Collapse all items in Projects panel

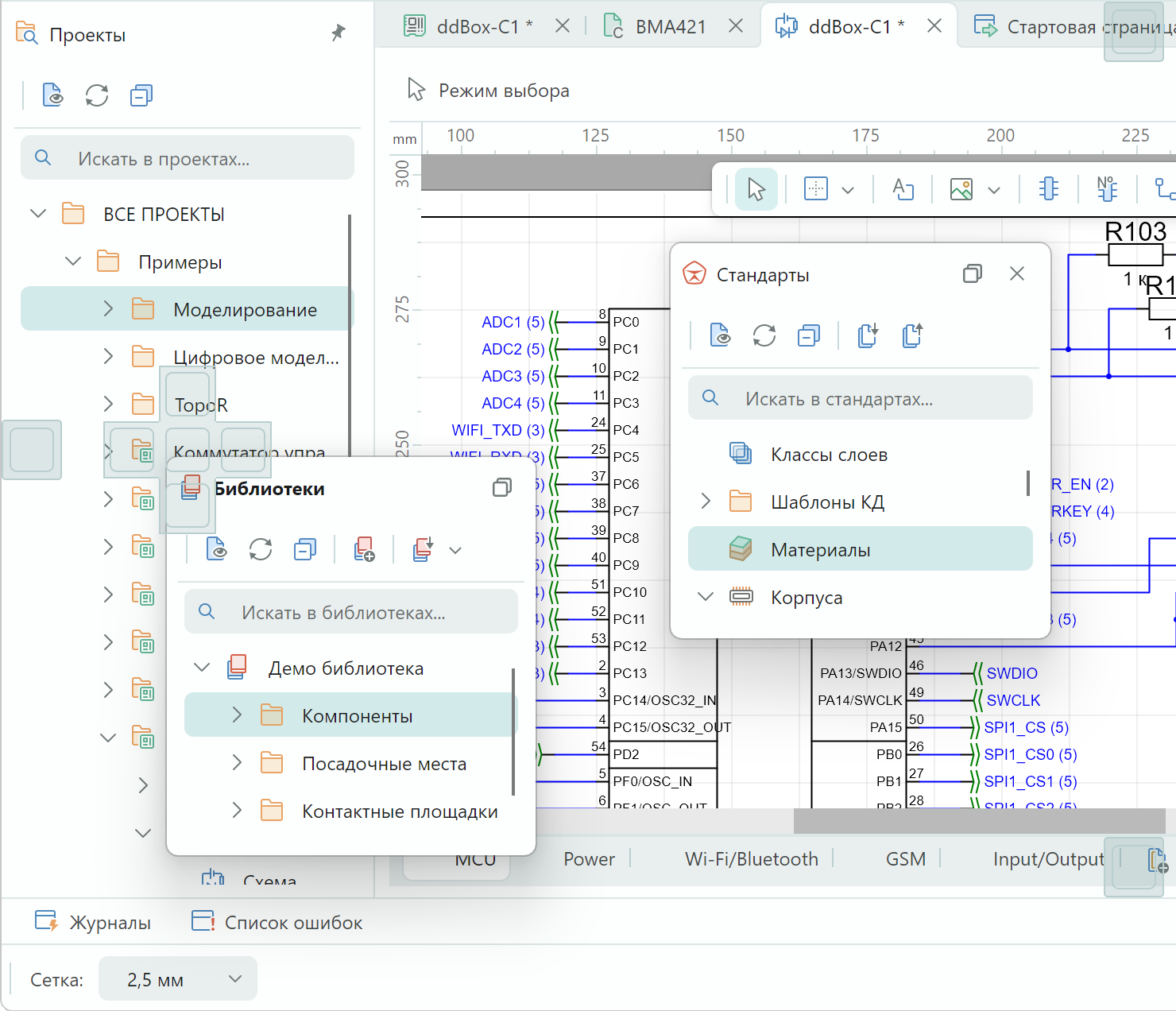[x=141, y=95]
